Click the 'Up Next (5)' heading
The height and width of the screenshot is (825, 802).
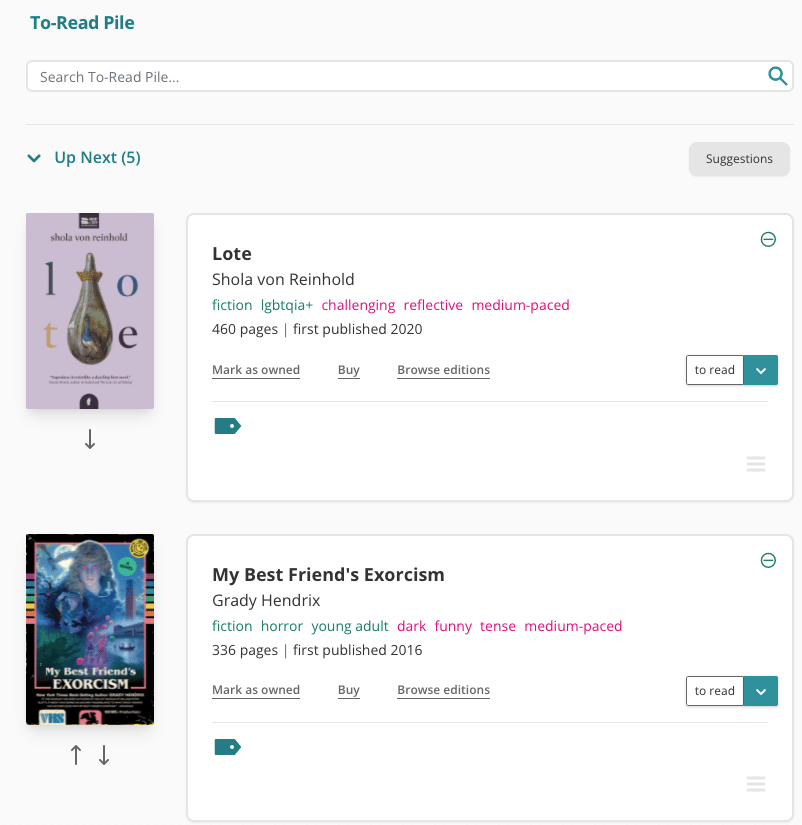click(x=97, y=158)
